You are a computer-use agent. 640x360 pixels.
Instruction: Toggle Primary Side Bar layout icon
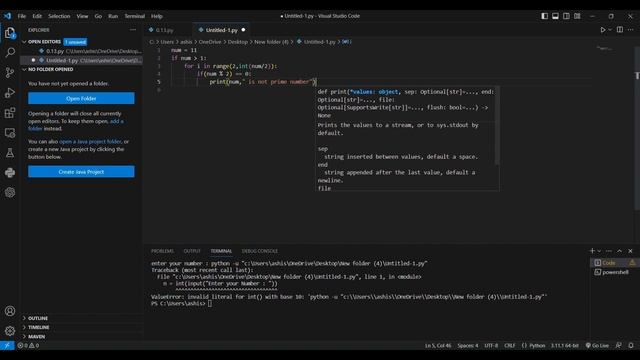pyautogui.click(x=544, y=16)
